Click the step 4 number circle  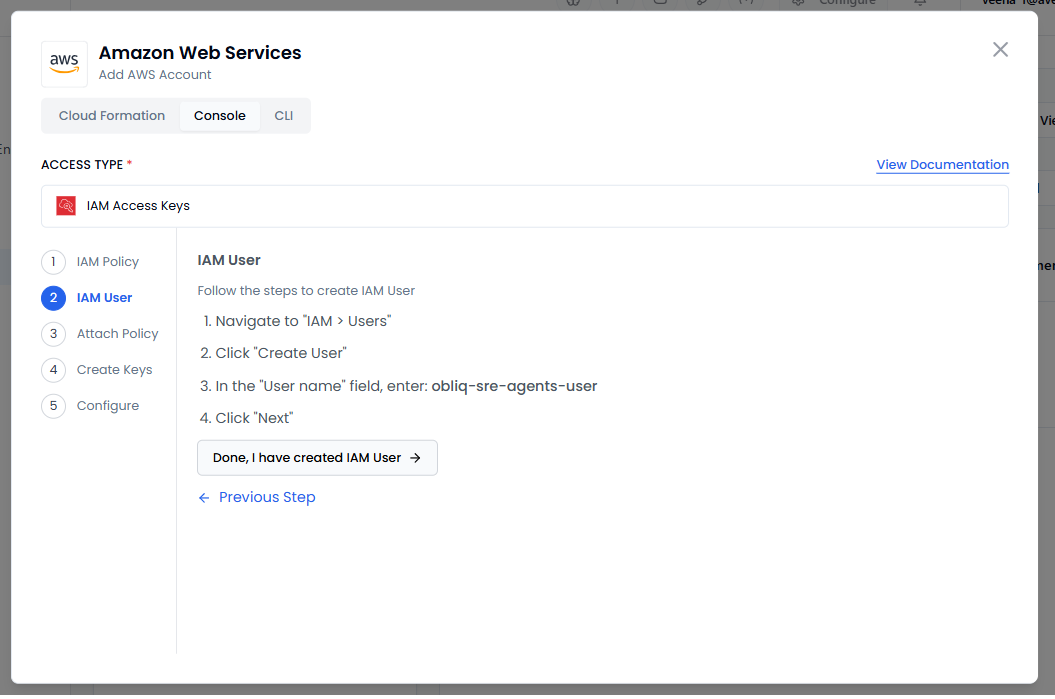coord(53,370)
